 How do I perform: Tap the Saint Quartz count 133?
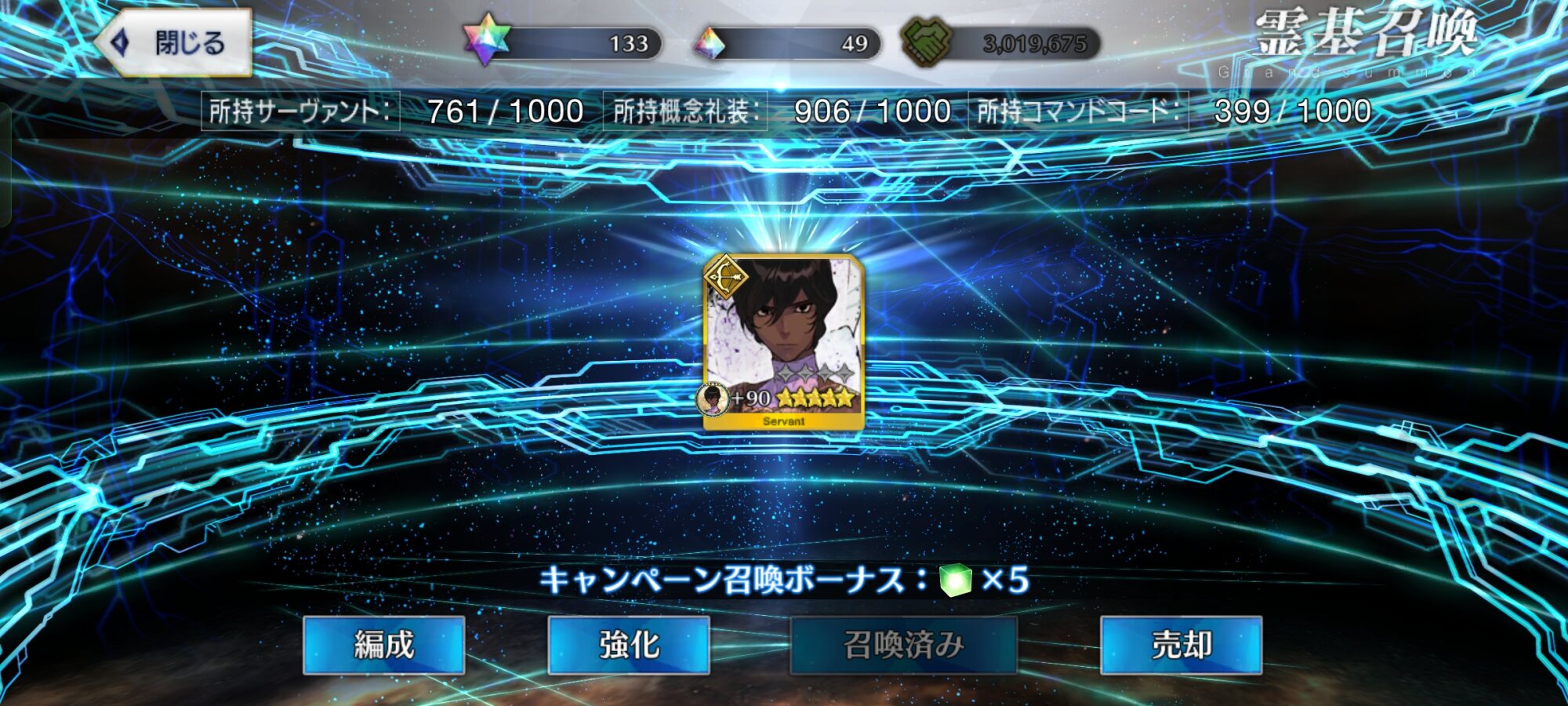[x=629, y=43]
